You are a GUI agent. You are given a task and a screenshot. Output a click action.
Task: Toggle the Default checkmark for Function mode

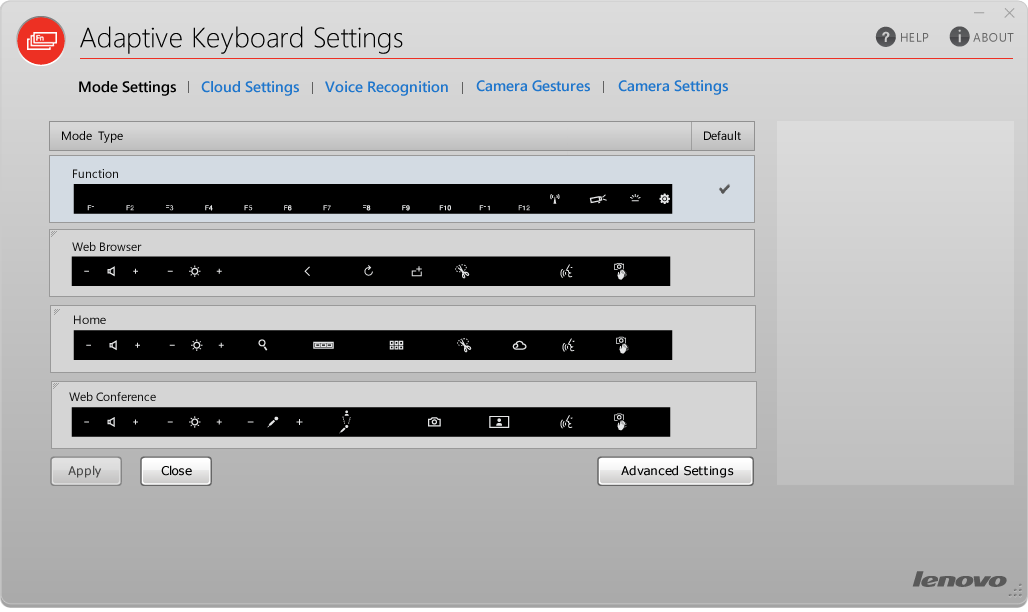point(724,189)
